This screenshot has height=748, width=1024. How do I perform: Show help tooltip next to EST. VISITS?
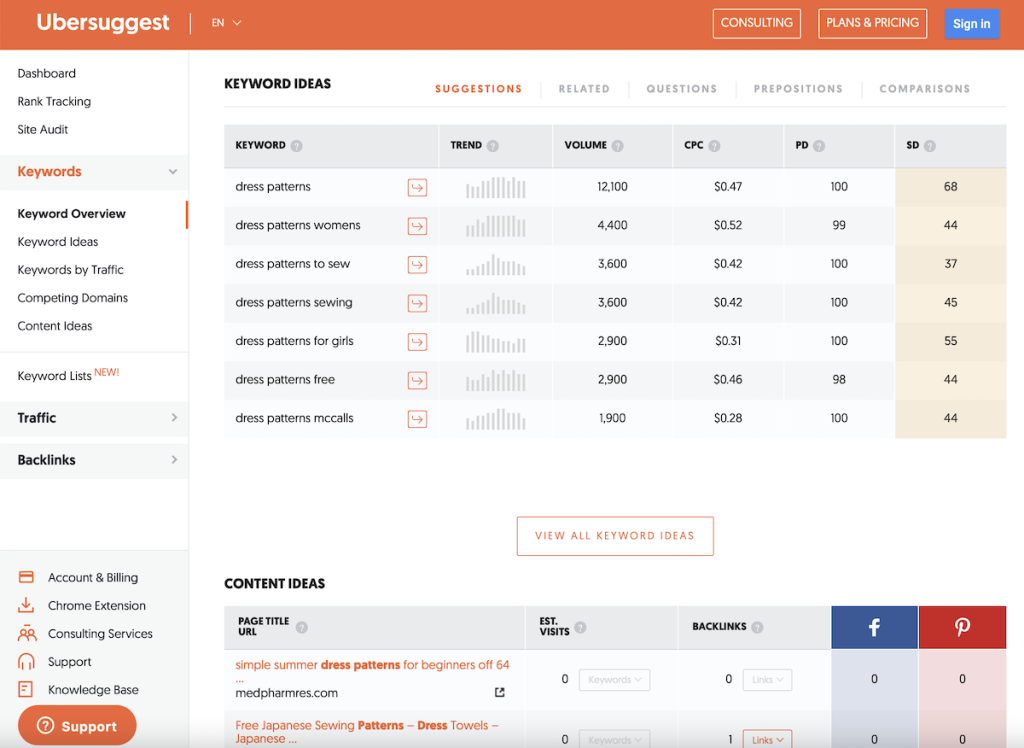(x=581, y=627)
